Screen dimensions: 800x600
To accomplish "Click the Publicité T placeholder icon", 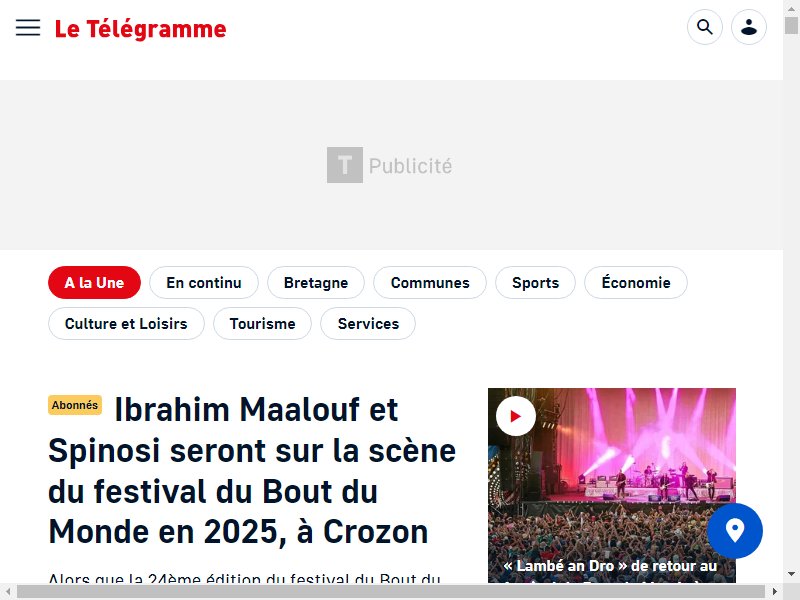I will (345, 165).
